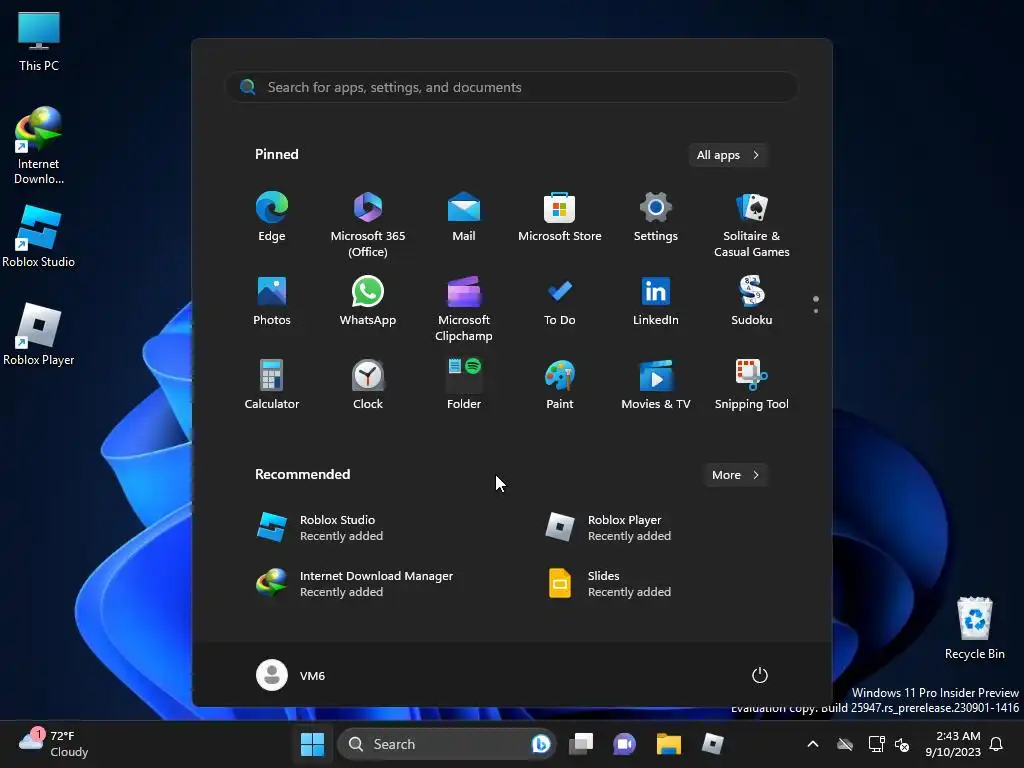
Task: Click the OneDrive tray icon
Action: pyautogui.click(x=845, y=744)
